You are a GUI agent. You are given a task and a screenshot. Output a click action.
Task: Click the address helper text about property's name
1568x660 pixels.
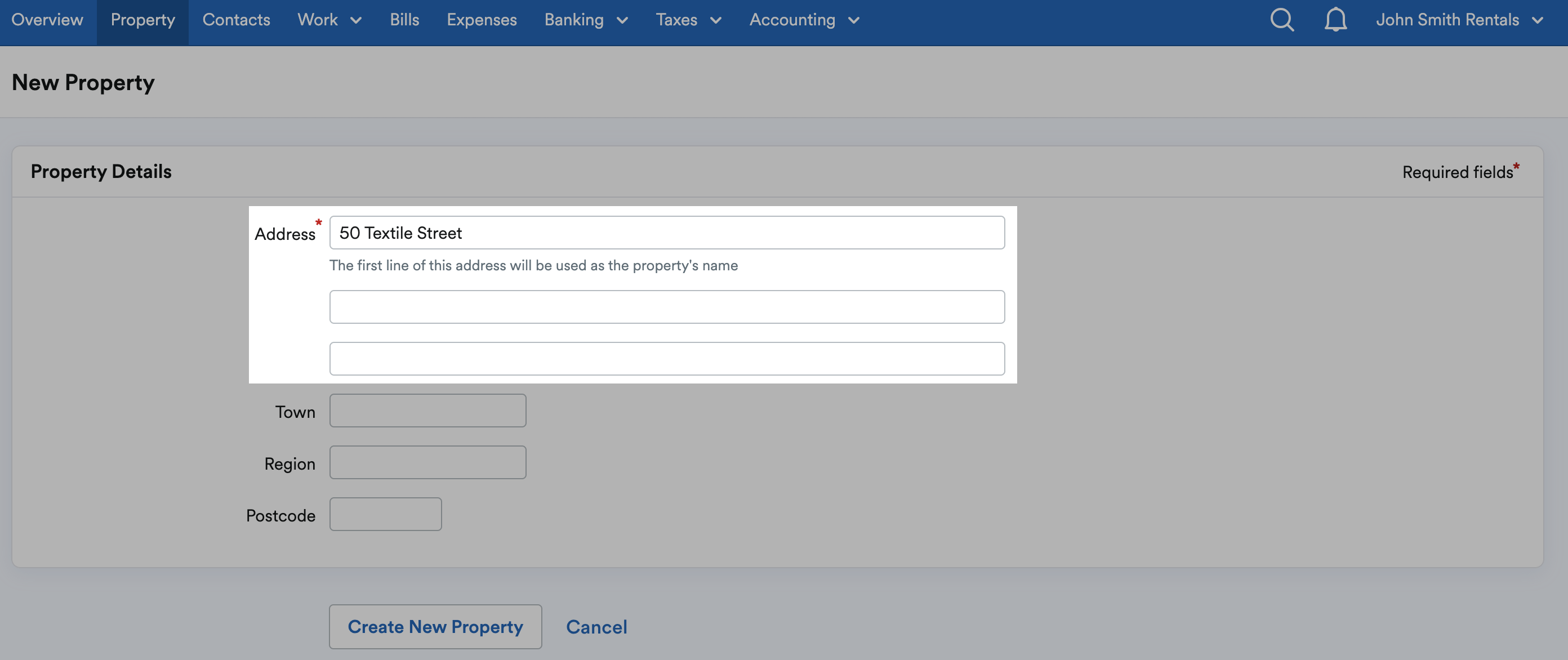533,265
